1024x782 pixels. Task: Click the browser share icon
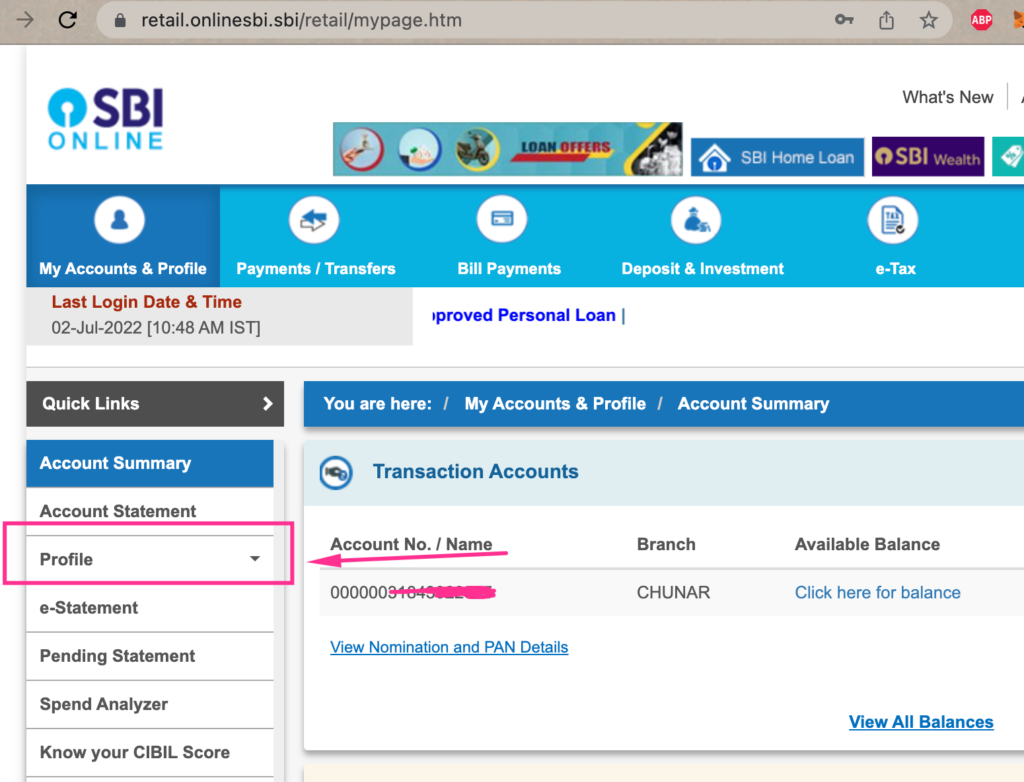point(886,20)
